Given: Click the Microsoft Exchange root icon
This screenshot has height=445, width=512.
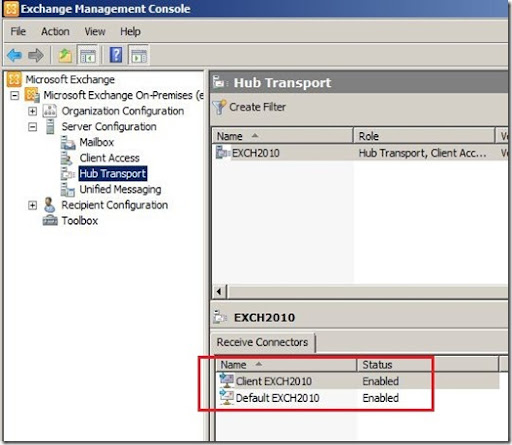Looking at the screenshot, I should click(x=14, y=79).
